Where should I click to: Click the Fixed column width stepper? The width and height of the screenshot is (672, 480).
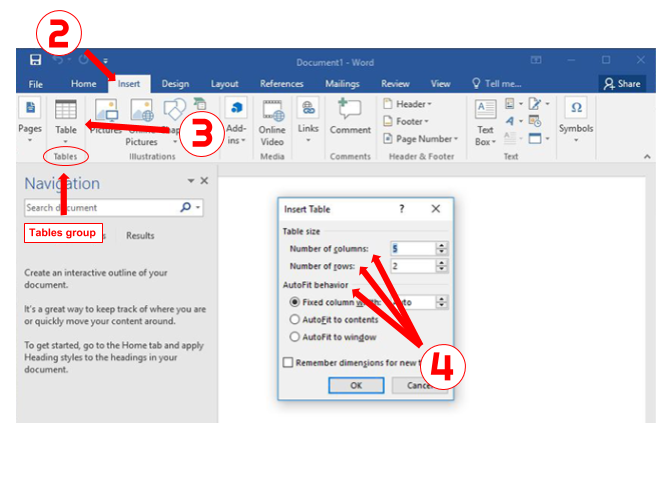coord(441,302)
